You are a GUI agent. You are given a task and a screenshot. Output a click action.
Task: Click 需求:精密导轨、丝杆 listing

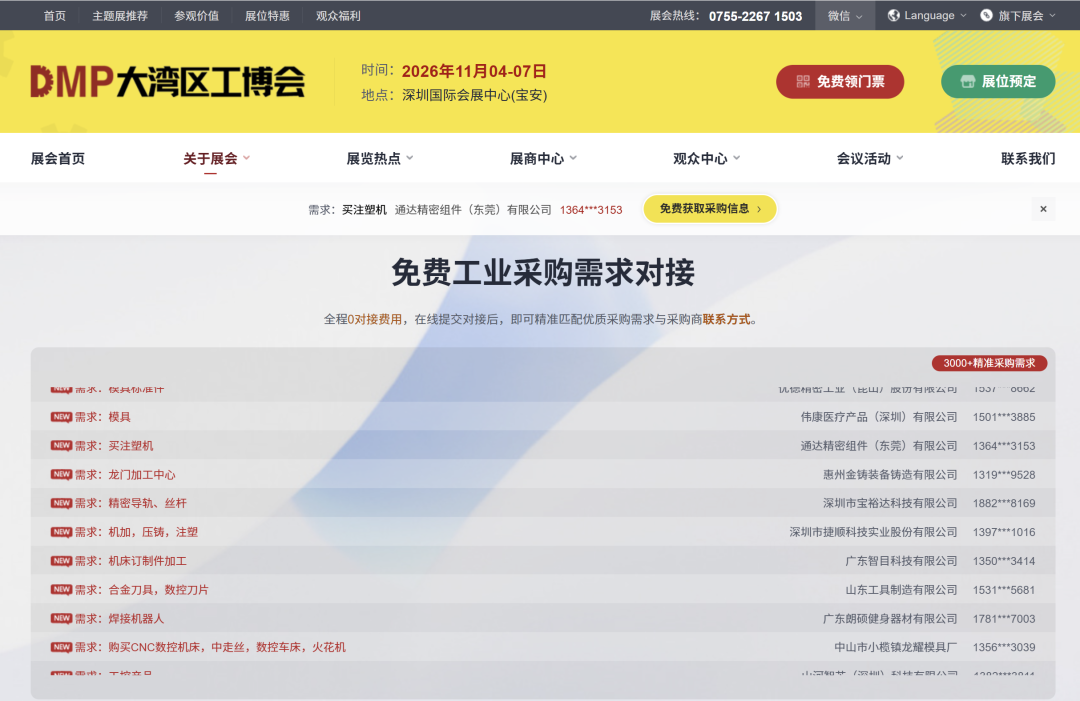[130, 503]
